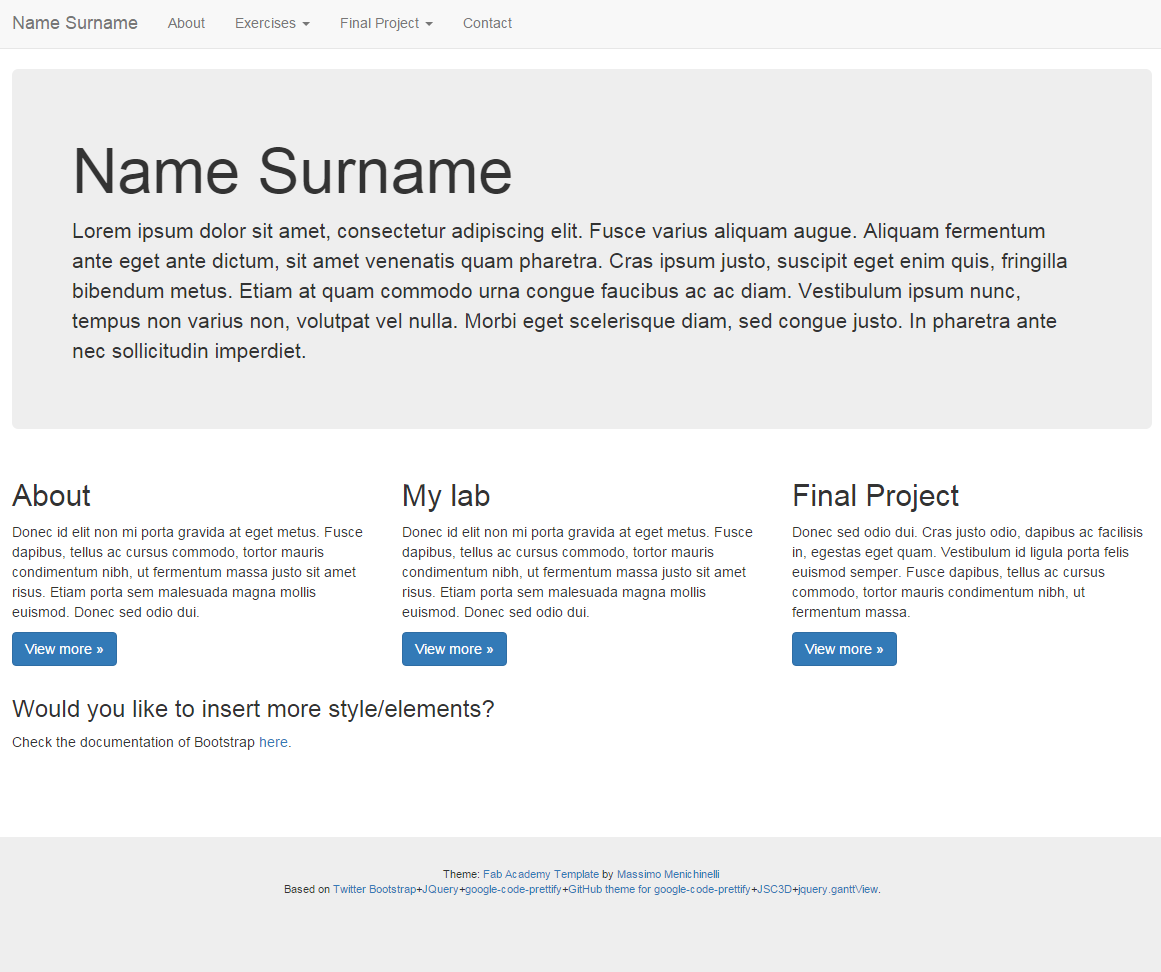Click the 'Donec sed odio dui. Cras justo' paragraph
The image size is (1161, 972).
tap(967, 572)
